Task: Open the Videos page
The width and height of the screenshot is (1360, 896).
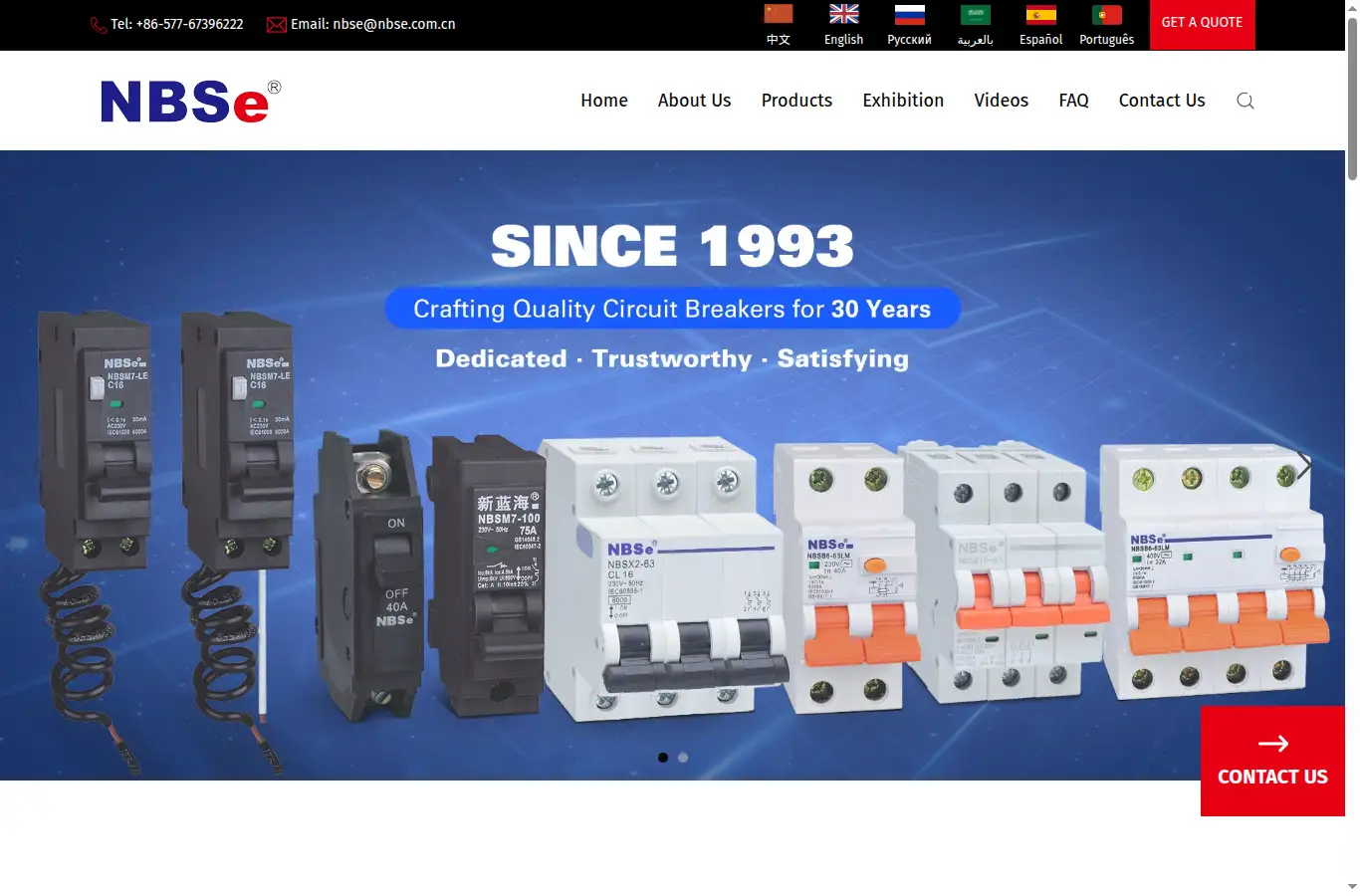Action: pos(1001,101)
